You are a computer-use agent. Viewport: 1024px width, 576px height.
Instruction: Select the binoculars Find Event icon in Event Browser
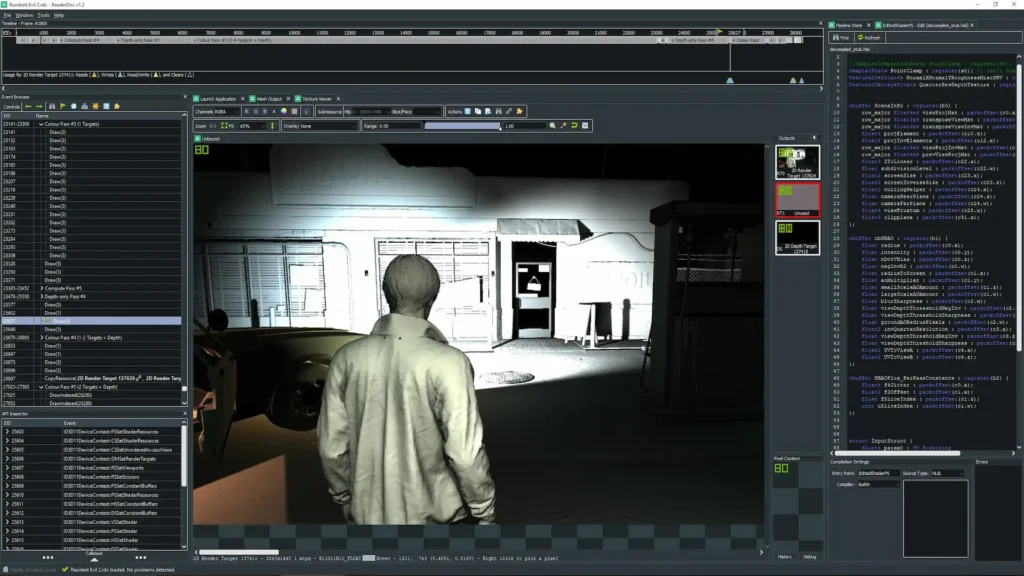coord(53,106)
